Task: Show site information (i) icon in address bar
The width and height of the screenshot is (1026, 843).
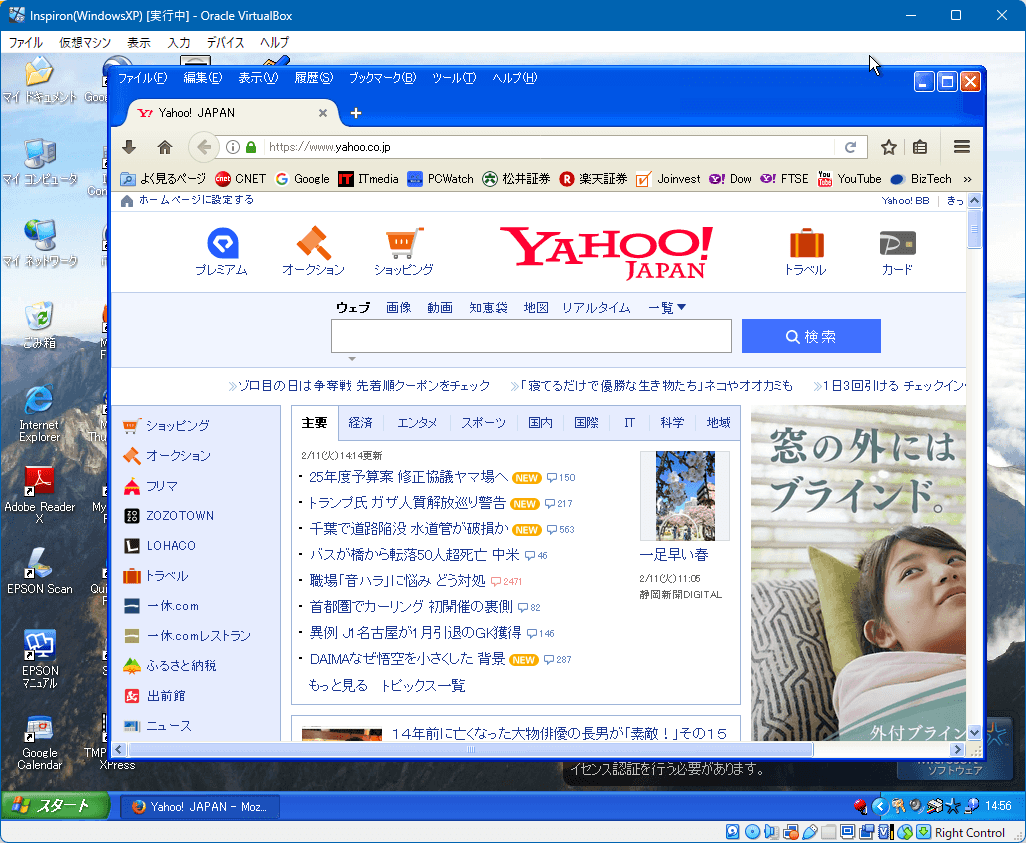Action: click(x=232, y=147)
